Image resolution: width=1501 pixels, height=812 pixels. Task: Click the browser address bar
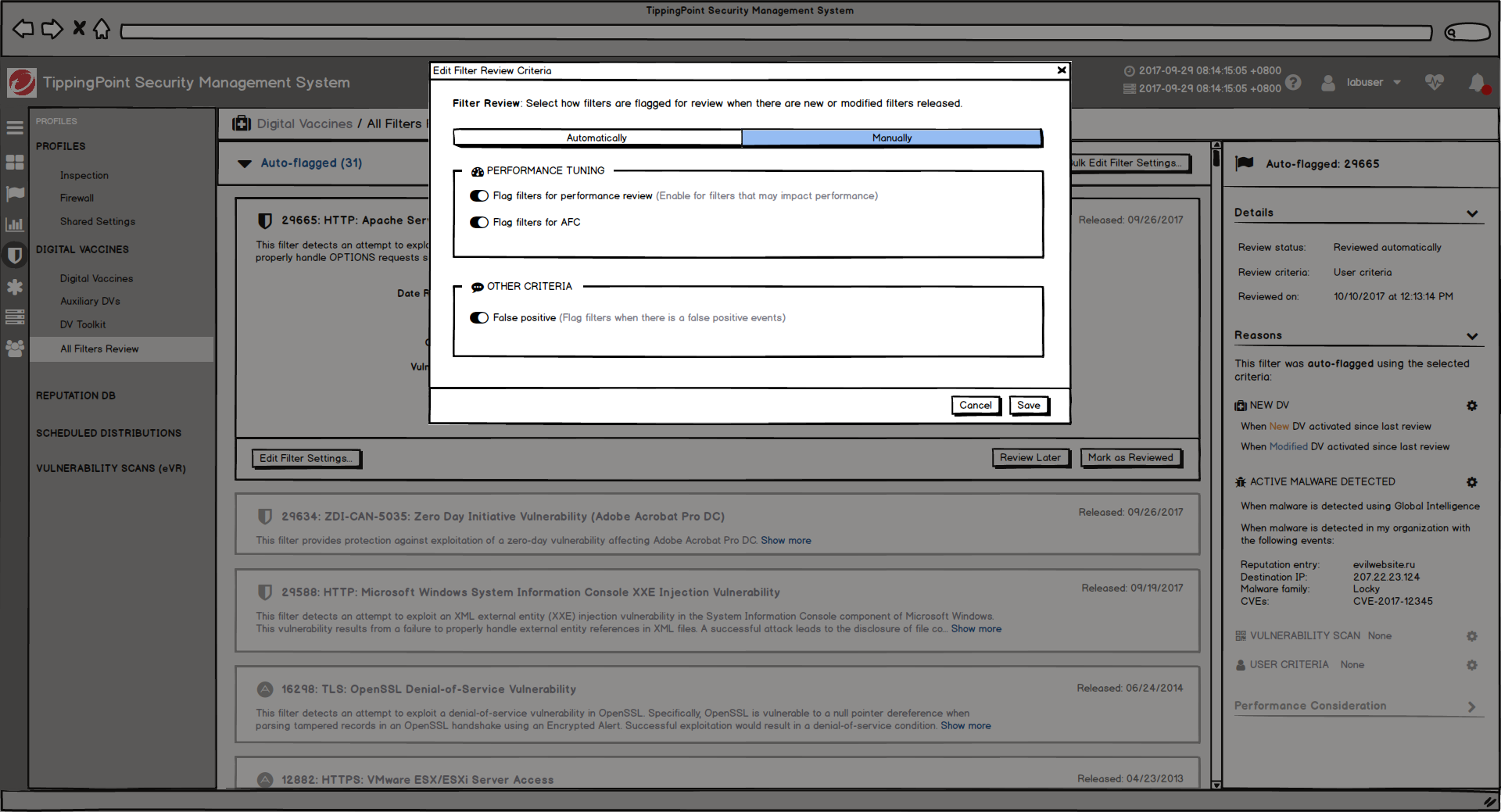point(776,32)
